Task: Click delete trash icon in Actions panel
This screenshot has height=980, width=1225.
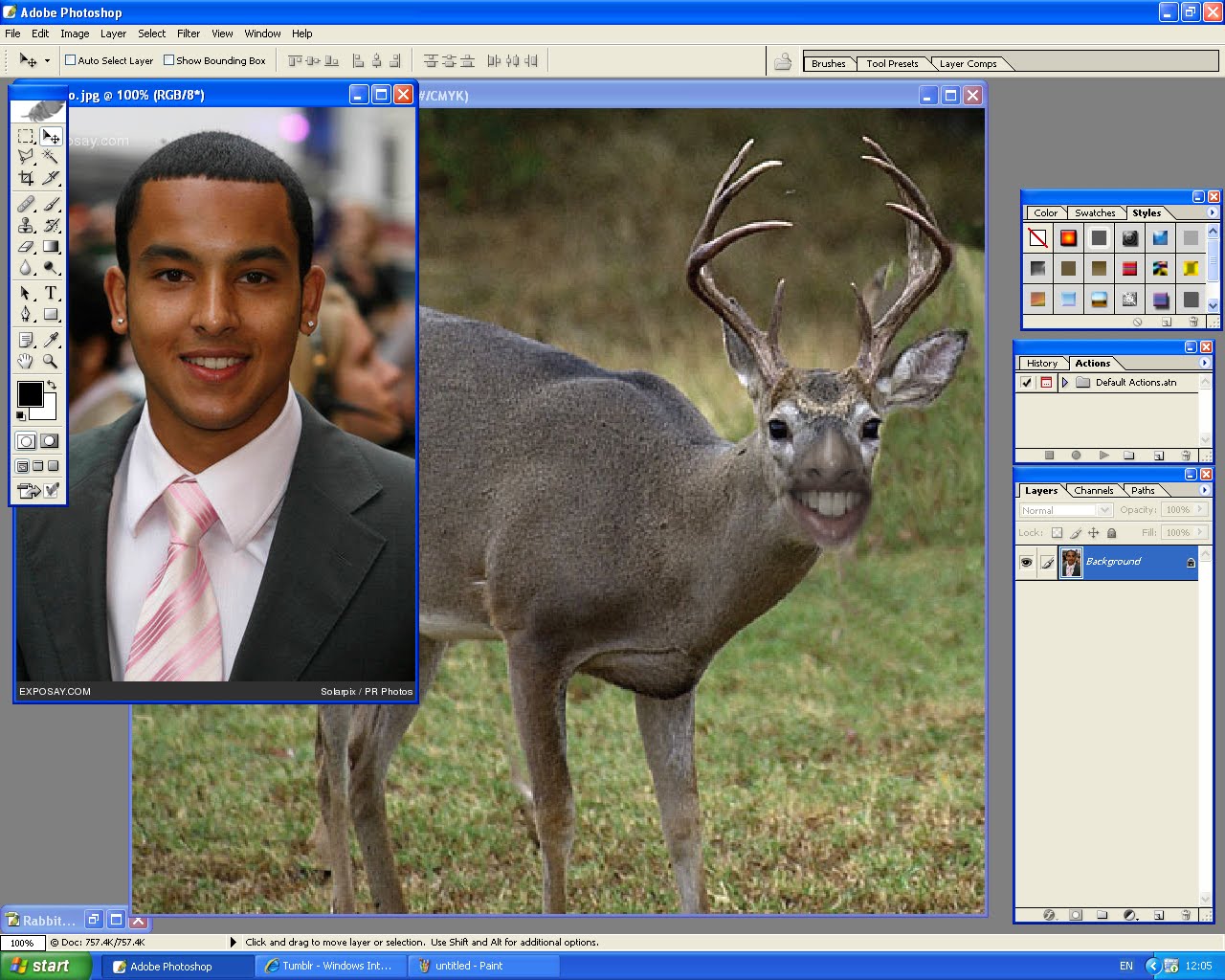Action: pos(1187,456)
